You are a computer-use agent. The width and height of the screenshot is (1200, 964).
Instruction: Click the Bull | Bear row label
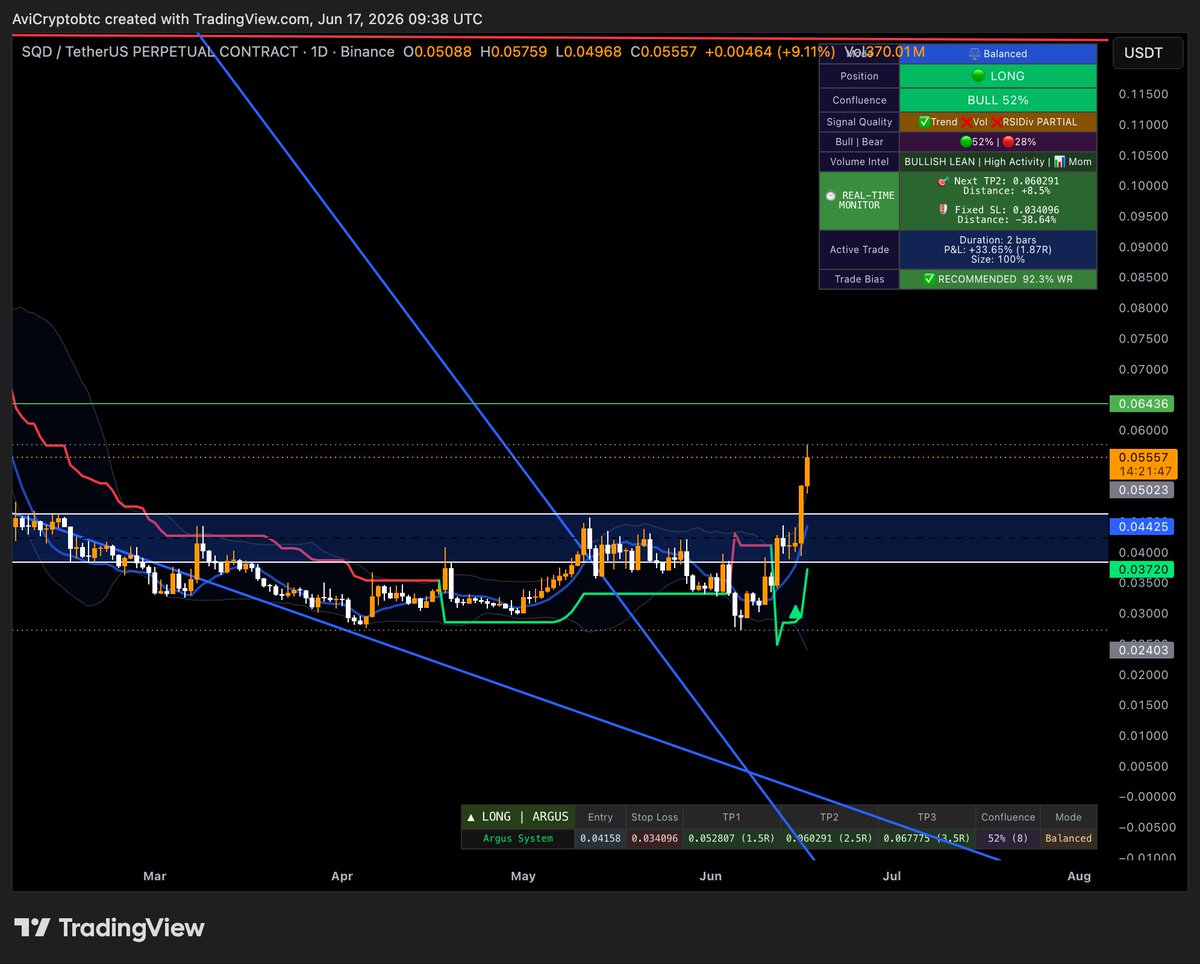(x=859, y=142)
